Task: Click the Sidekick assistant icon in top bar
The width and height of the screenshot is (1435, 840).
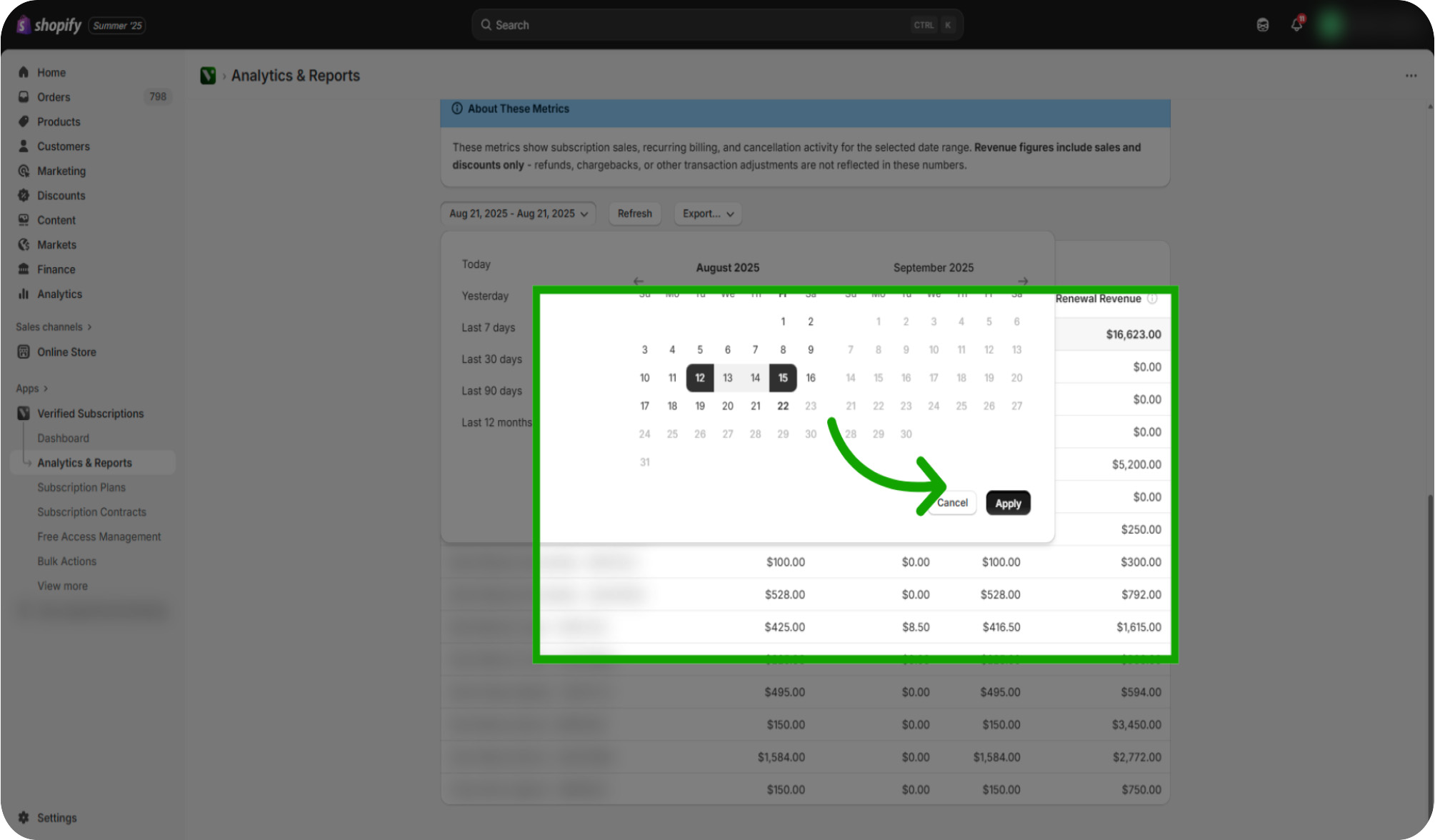Action: click(1263, 25)
